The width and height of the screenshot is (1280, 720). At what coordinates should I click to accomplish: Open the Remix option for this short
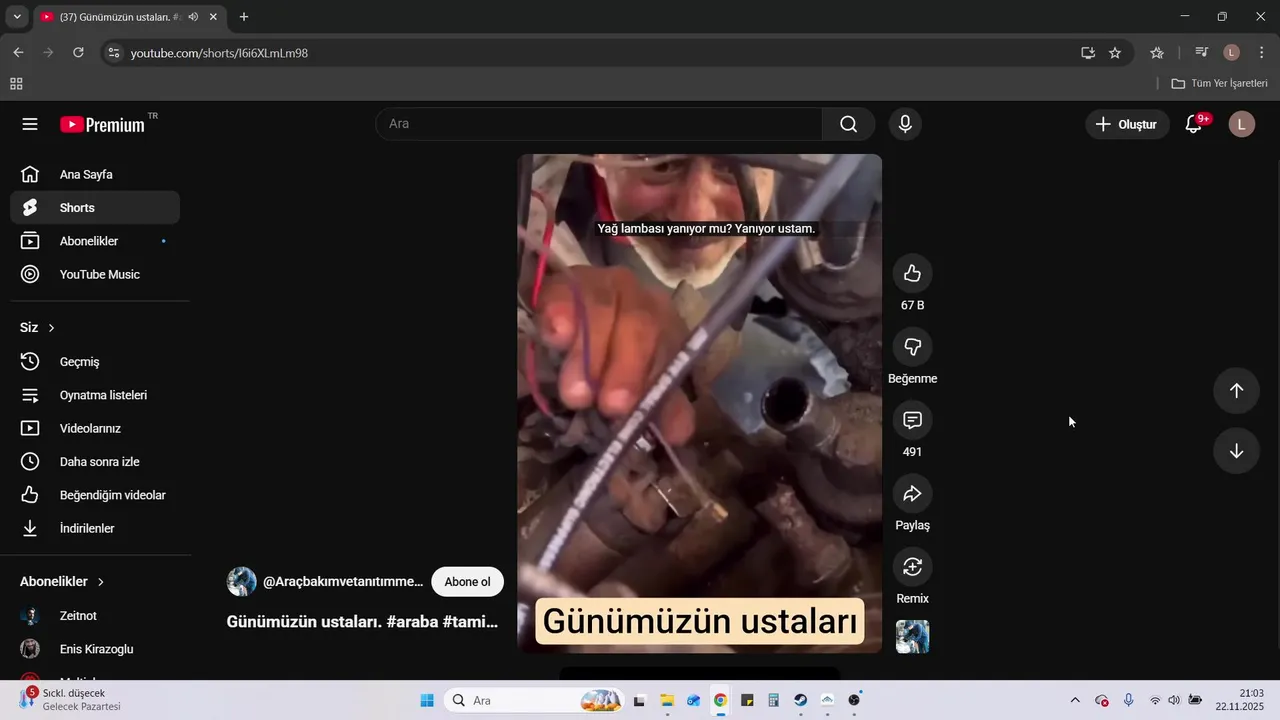point(912,566)
